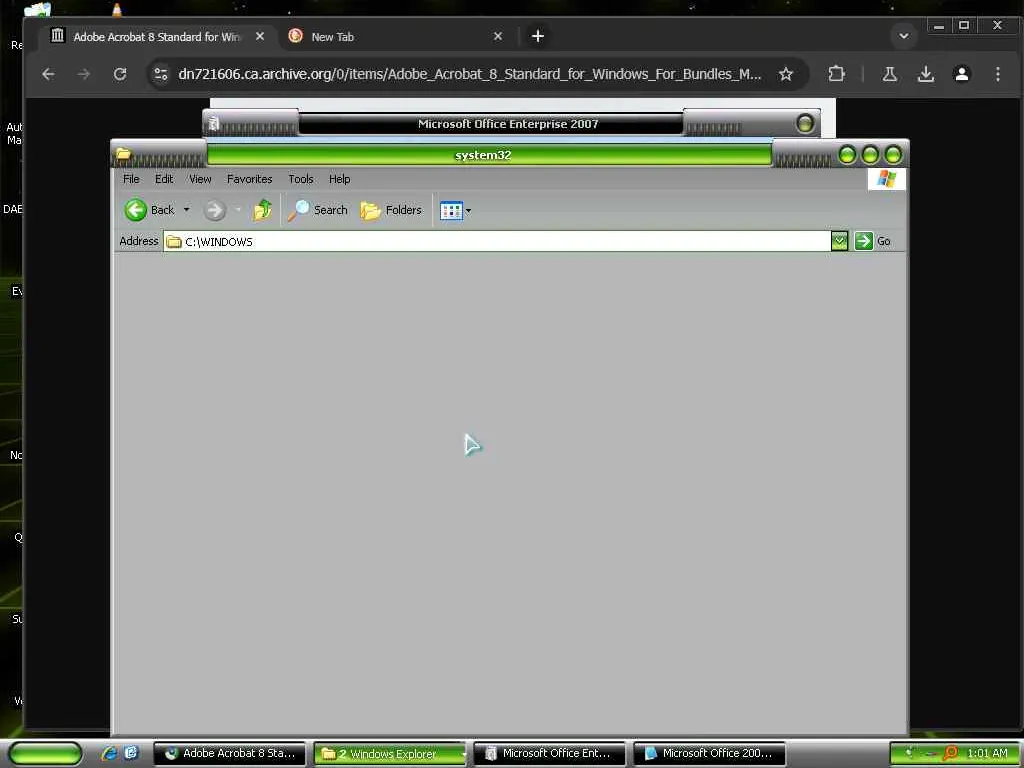Go up one folder level
The image size is (1024, 768).
tap(263, 210)
